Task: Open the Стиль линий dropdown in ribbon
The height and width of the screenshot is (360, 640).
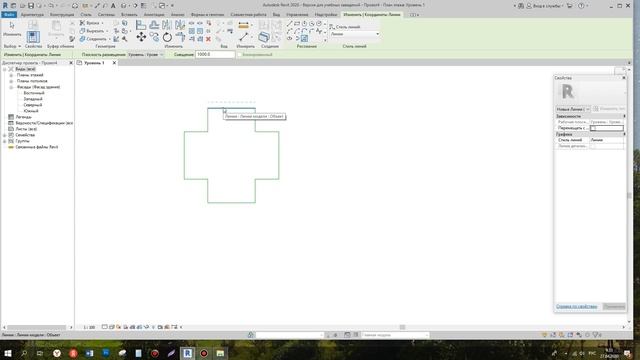Action: [x=354, y=34]
